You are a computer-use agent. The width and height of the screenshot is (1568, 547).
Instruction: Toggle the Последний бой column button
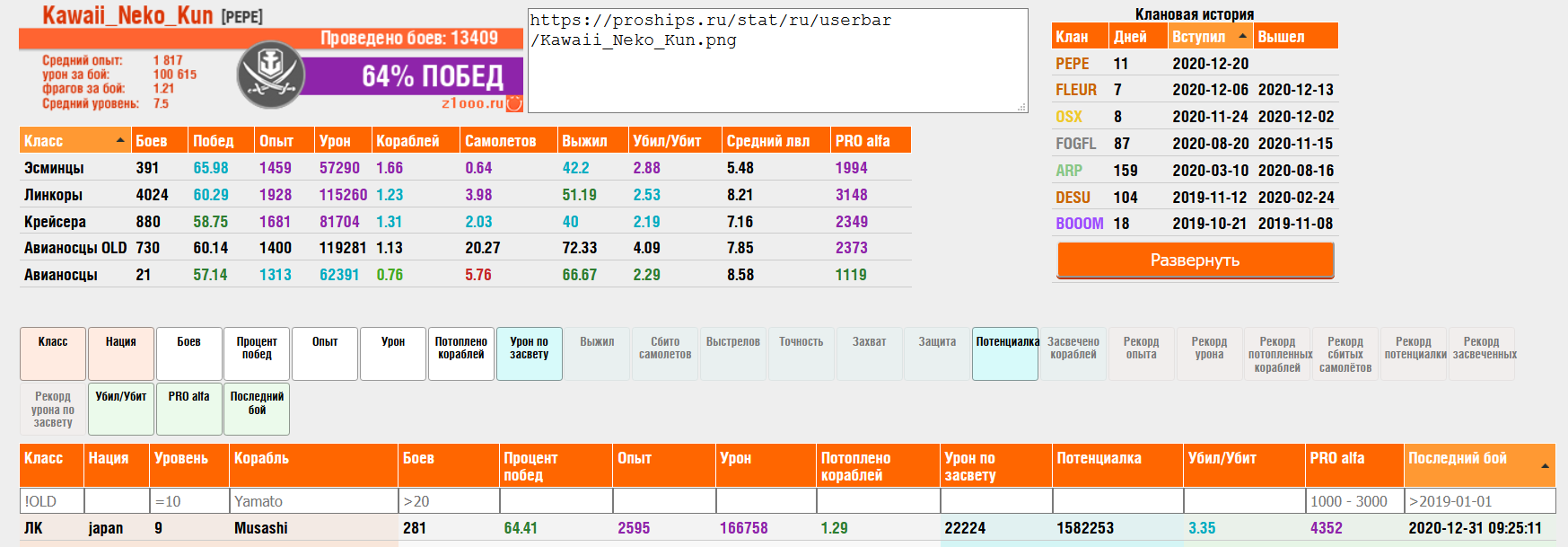click(257, 409)
